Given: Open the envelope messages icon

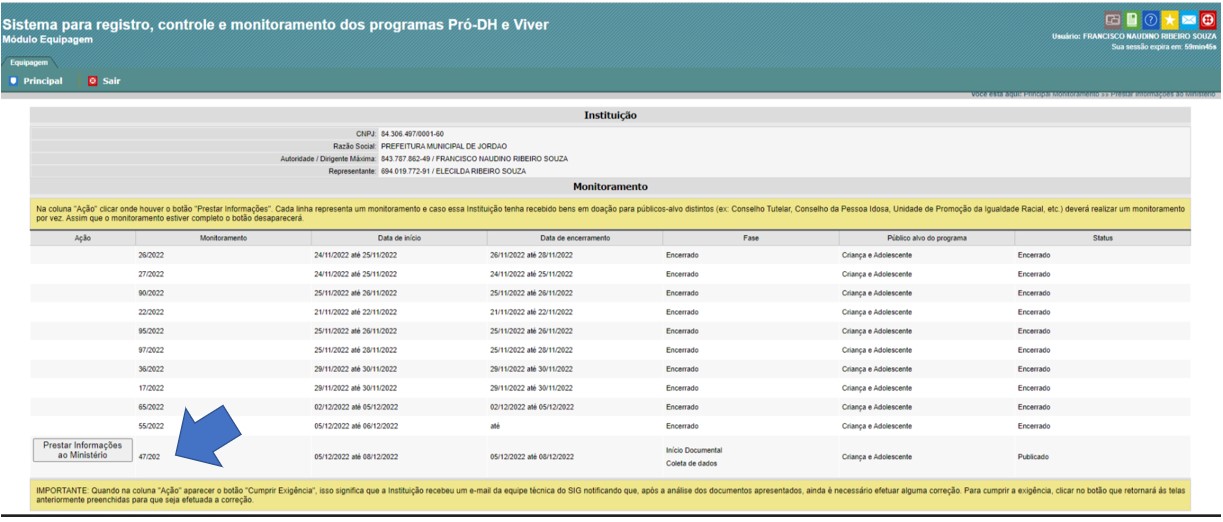Looking at the screenshot, I should 1190,19.
